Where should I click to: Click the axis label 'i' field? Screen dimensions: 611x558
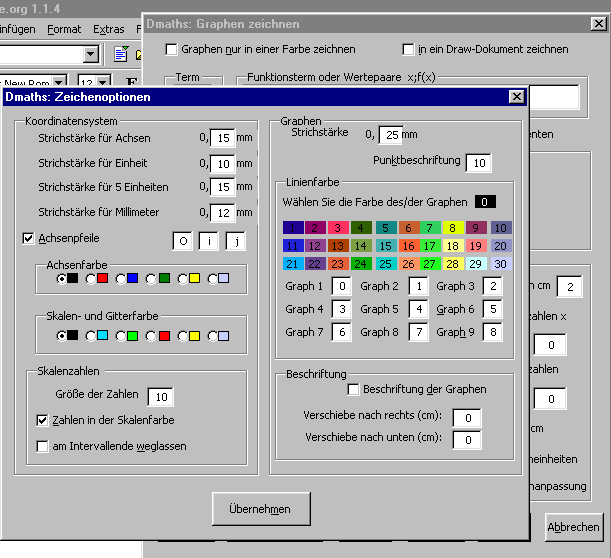pyautogui.click(x=209, y=241)
